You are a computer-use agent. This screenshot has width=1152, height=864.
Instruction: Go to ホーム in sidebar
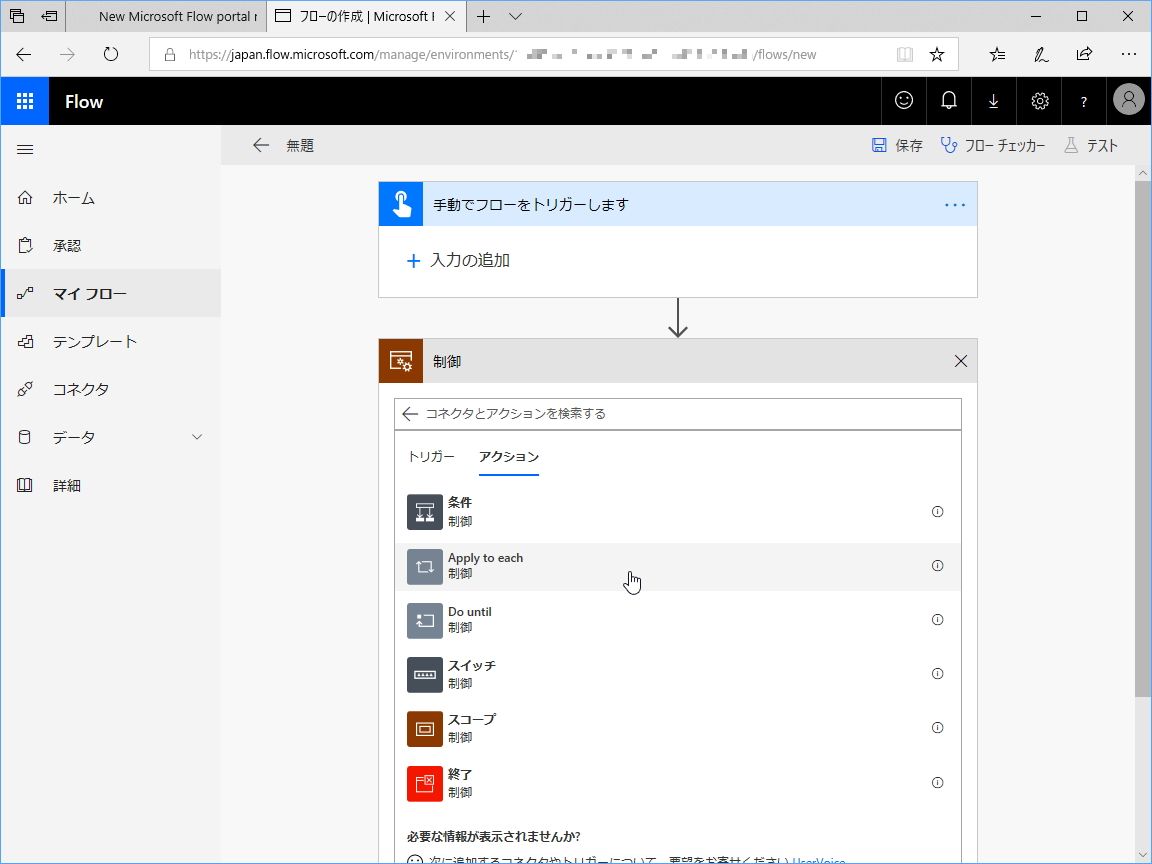pyautogui.click(x=111, y=198)
